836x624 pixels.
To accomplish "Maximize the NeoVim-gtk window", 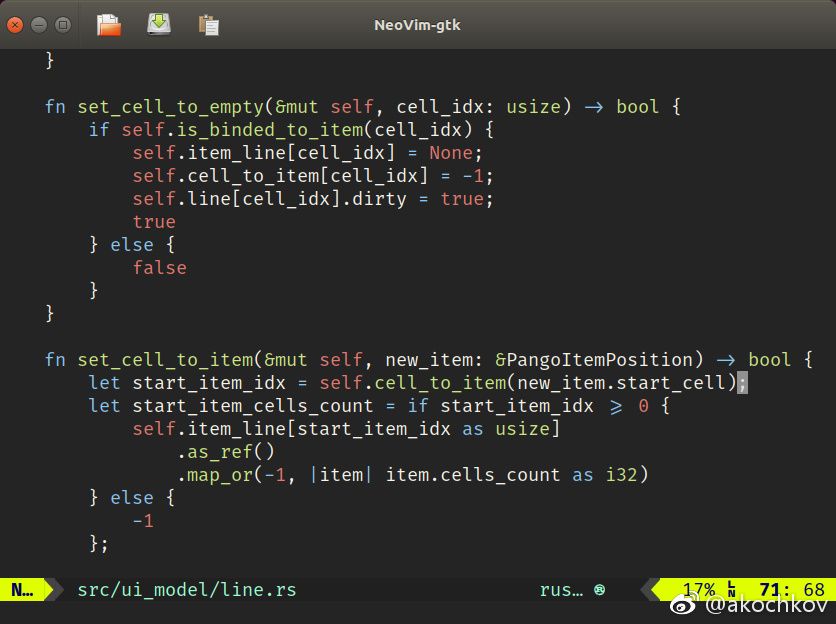I will point(63,25).
